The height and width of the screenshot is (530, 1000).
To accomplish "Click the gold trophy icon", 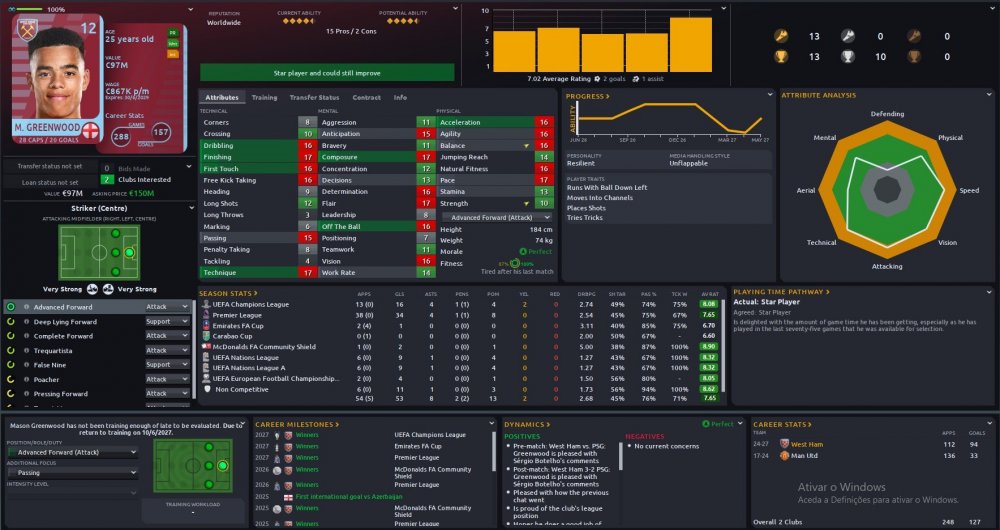I will tap(780, 57).
